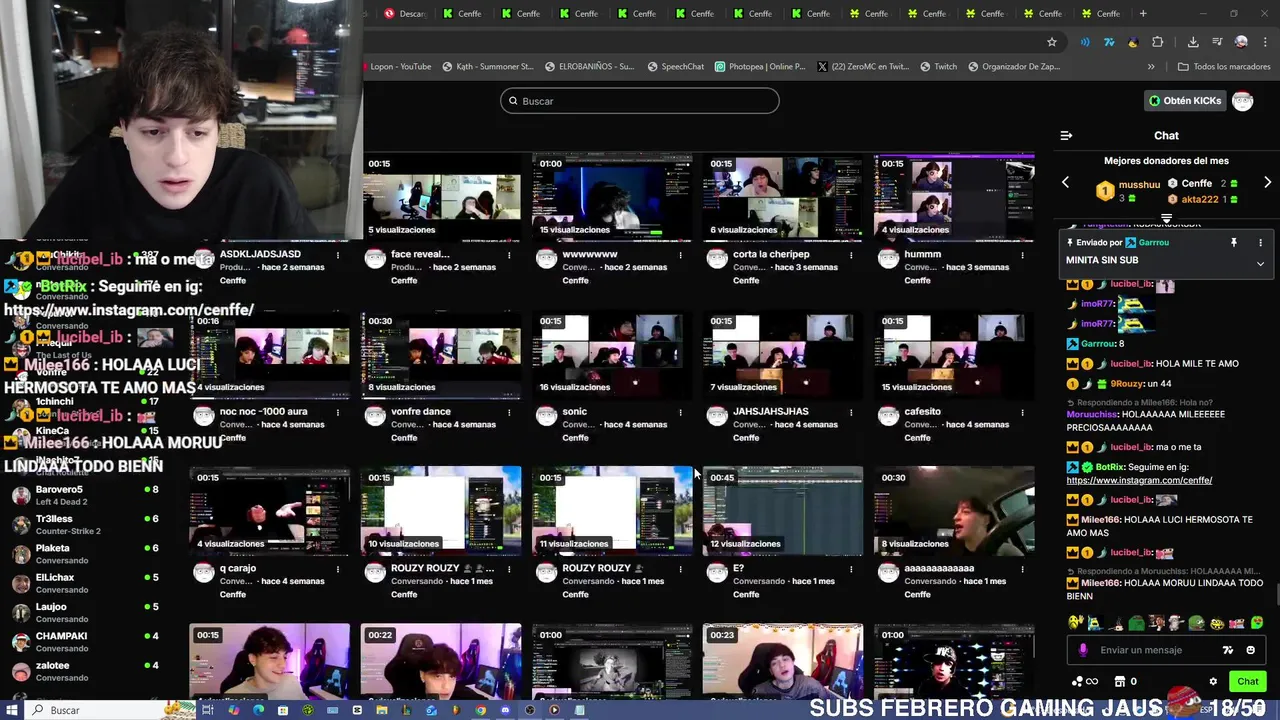Open Google Chrome from taskbar
This screenshot has width=1280, height=720.
[480, 710]
